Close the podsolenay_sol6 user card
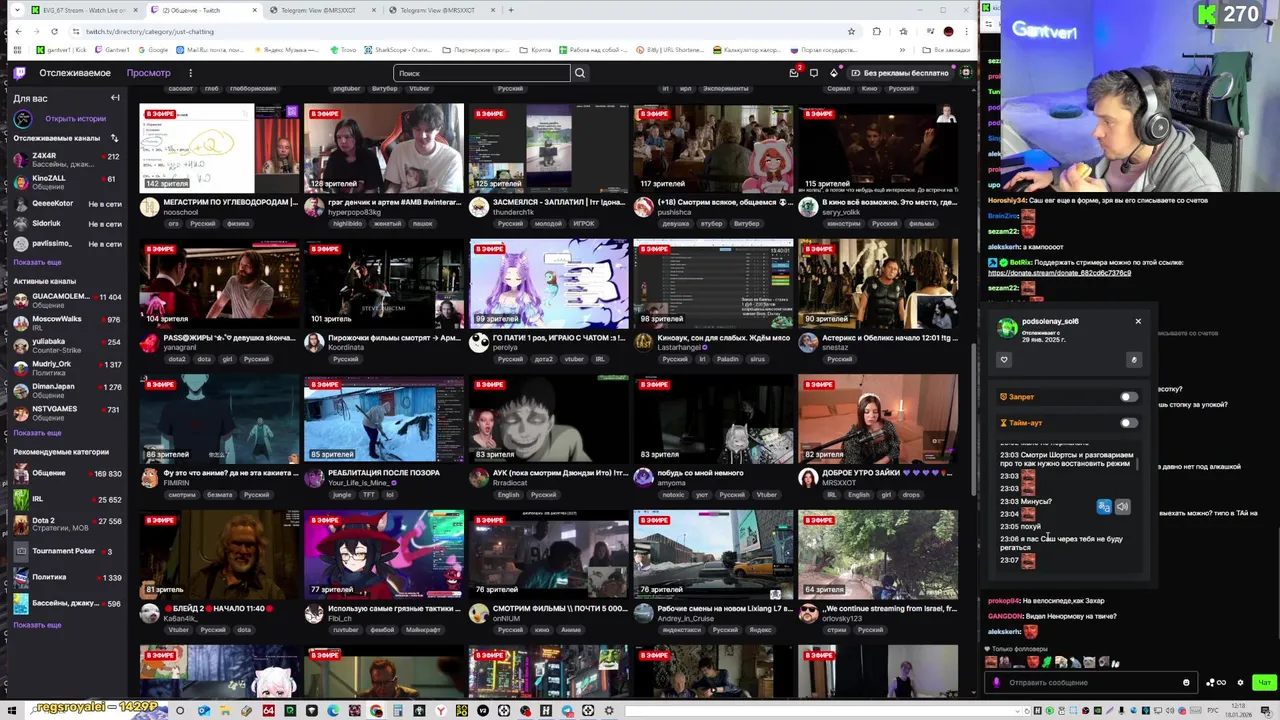Image resolution: width=1280 pixels, height=720 pixels. [x=1138, y=321]
